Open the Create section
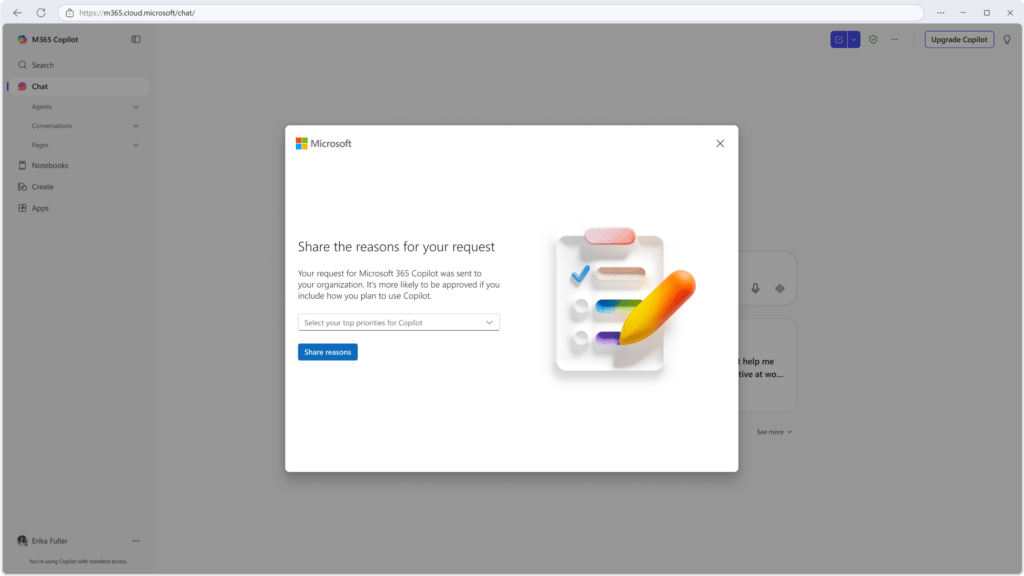The height and width of the screenshot is (576, 1024). [x=42, y=186]
